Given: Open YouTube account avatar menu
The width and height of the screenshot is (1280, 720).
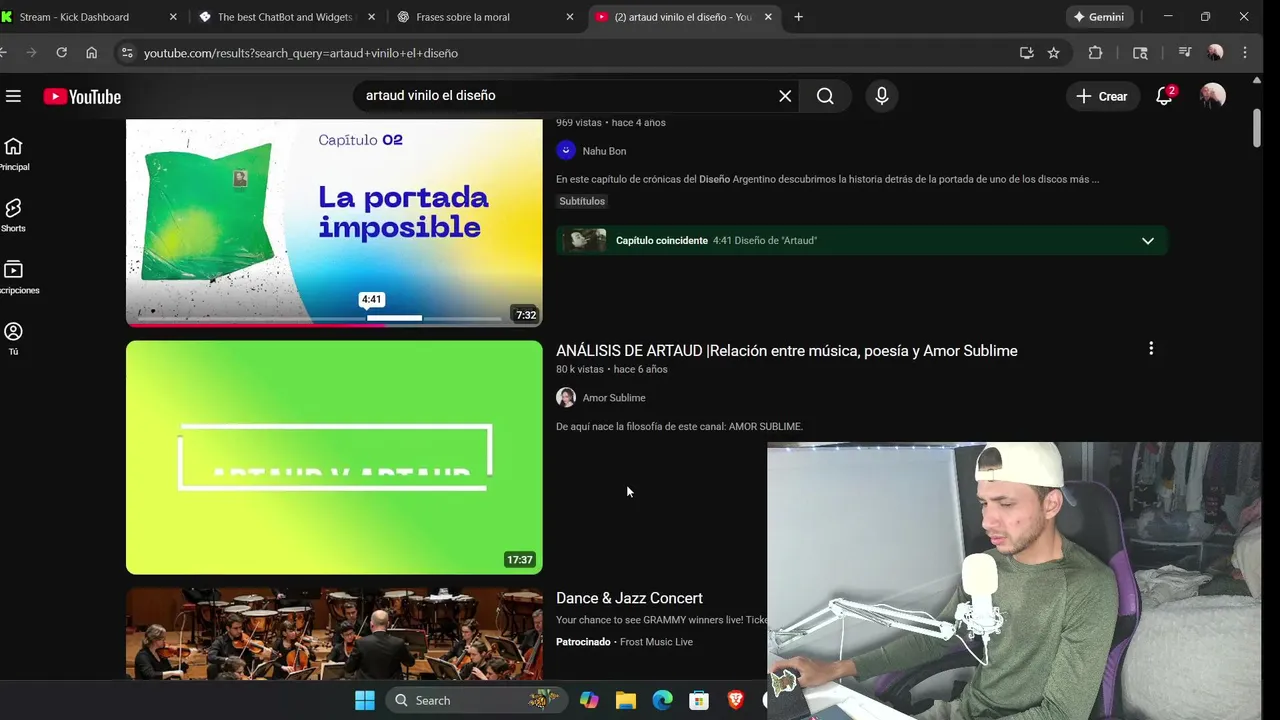Looking at the screenshot, I should click(x=1213, y=96).
